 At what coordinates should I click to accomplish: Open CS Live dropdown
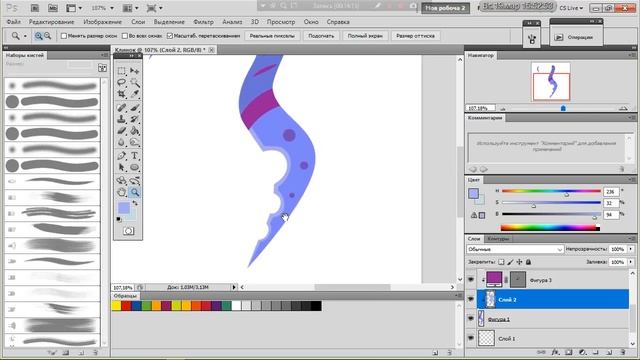(x=571, y=8)
